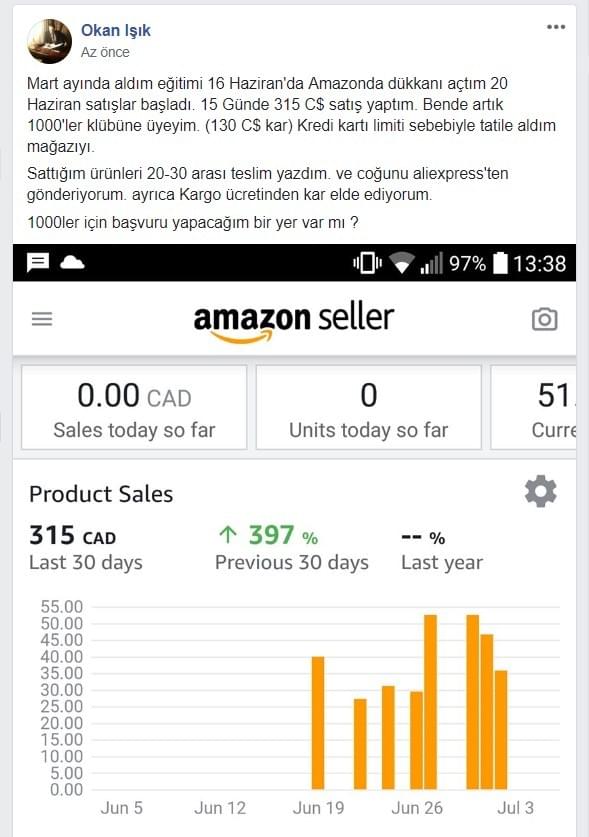Click the message notification icon in status bar

pyautogui.click(x=38, y=263)
